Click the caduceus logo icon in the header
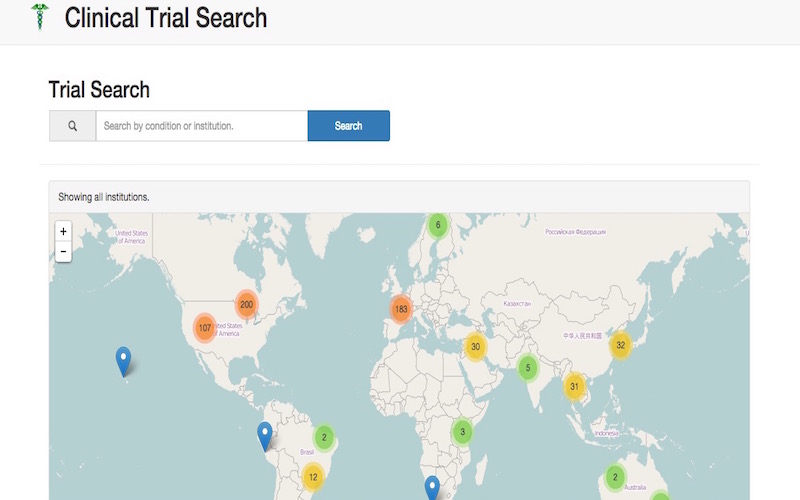 click(40, 17)
